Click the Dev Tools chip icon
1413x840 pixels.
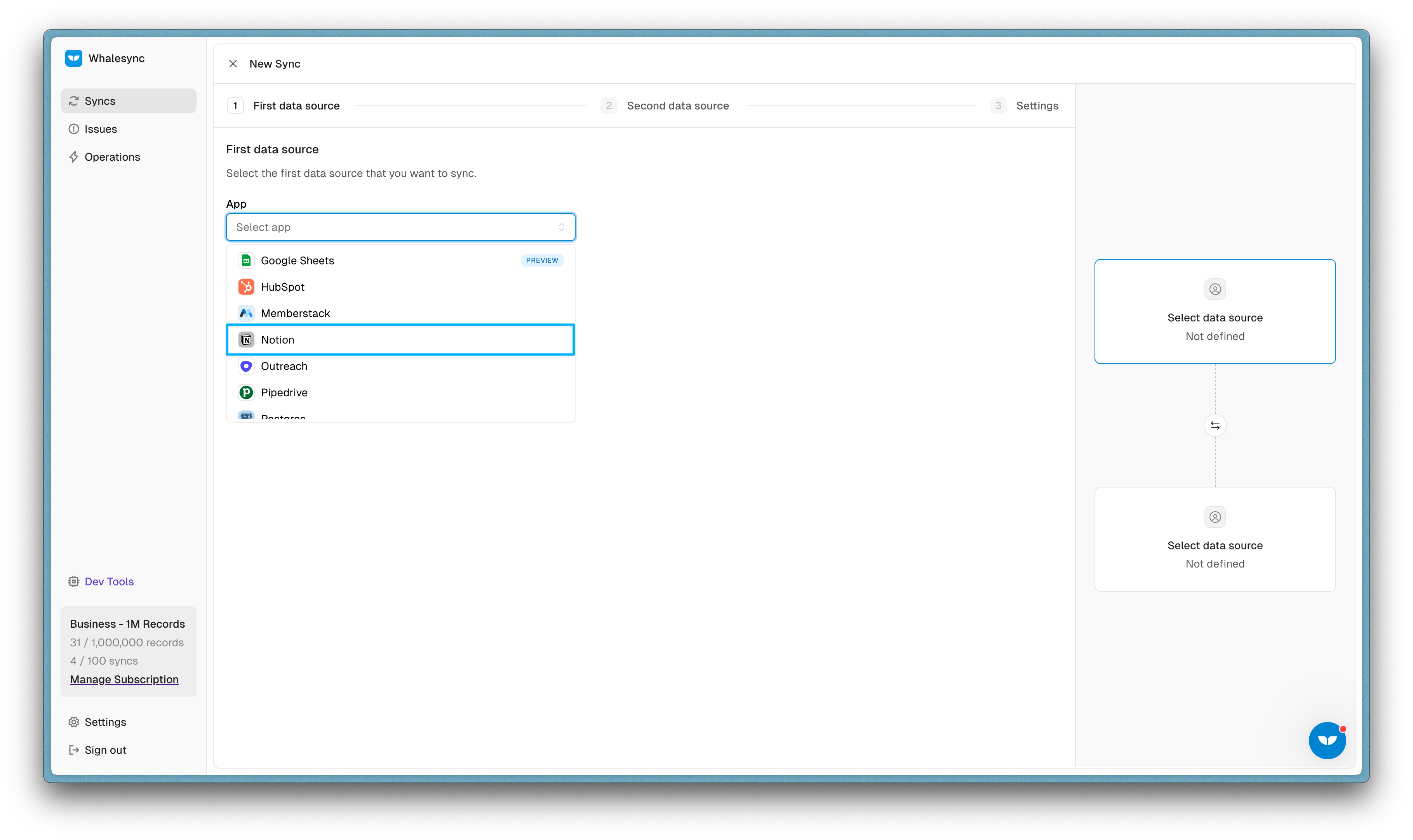click(x=74, y=581)
